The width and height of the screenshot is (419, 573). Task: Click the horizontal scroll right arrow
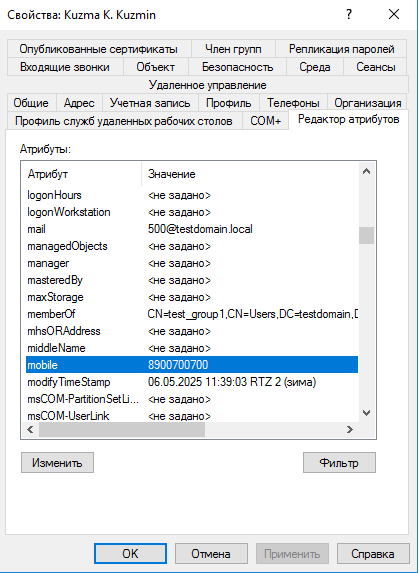[x=350, y=429]
